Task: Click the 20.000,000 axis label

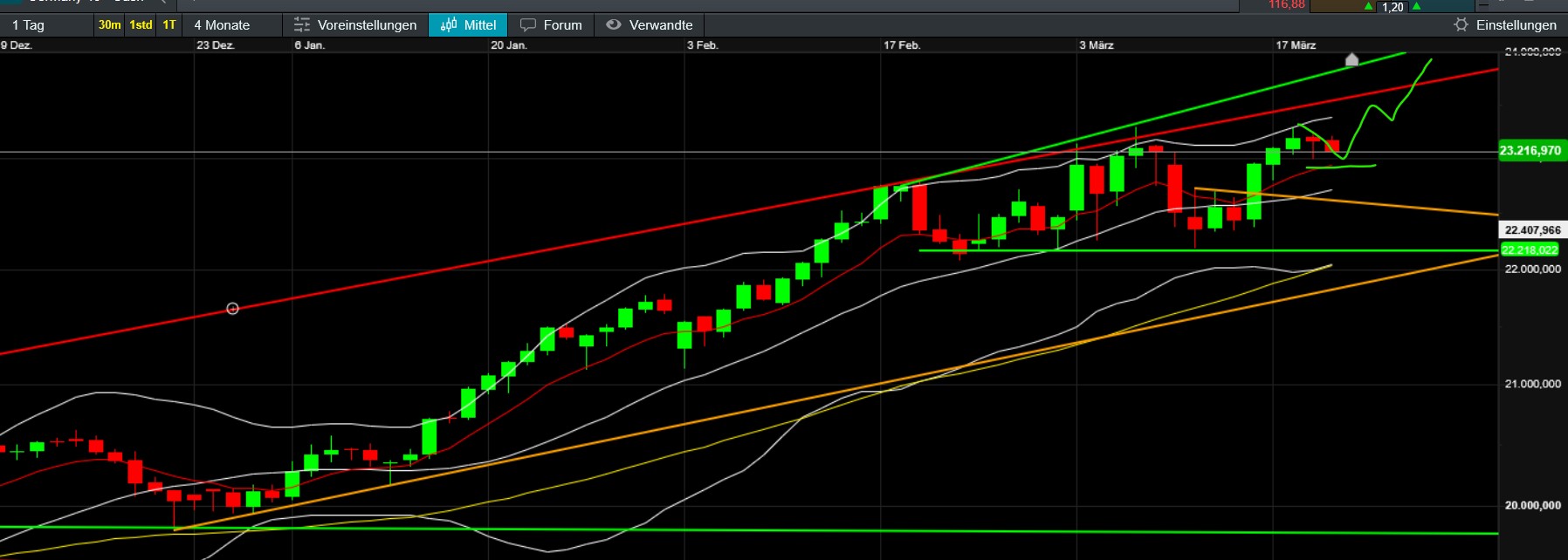Action: 1532,505
